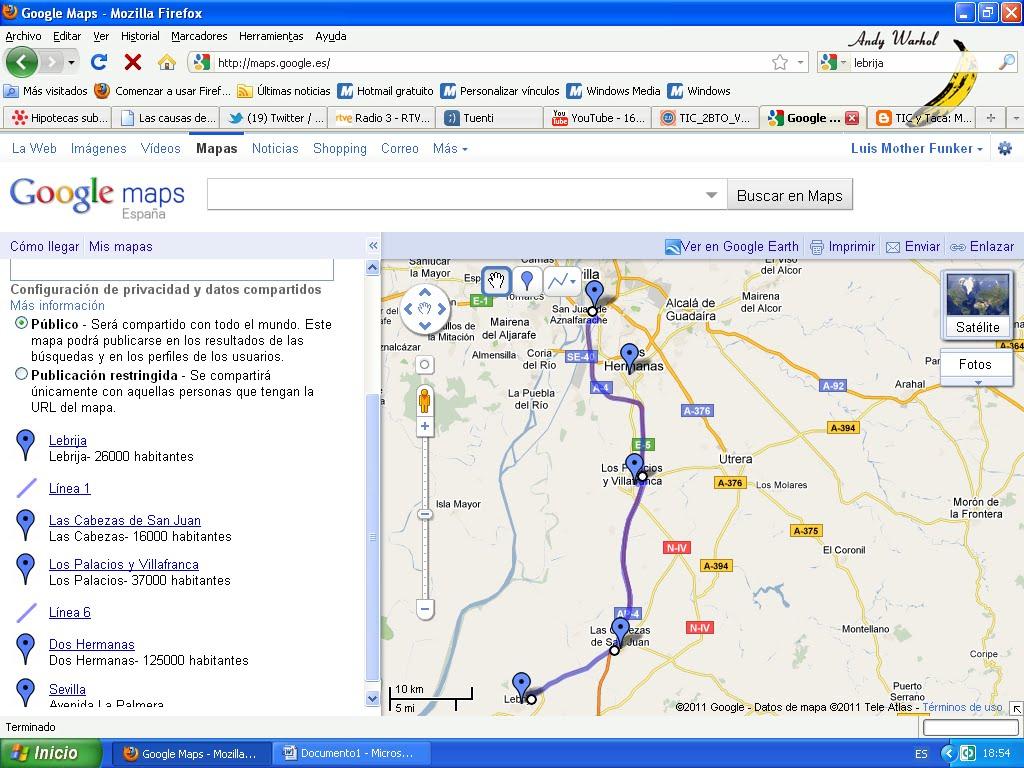
Task: Click the Firefox address bar
Action: pos(490,63)
